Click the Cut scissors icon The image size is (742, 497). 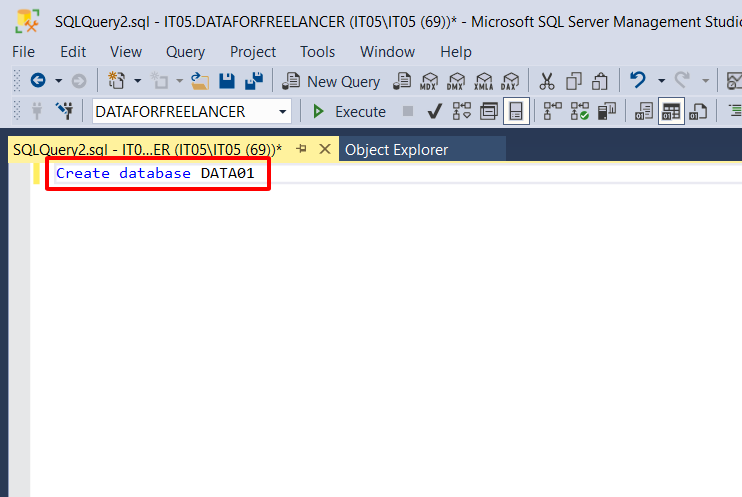[x=547, y=81]
